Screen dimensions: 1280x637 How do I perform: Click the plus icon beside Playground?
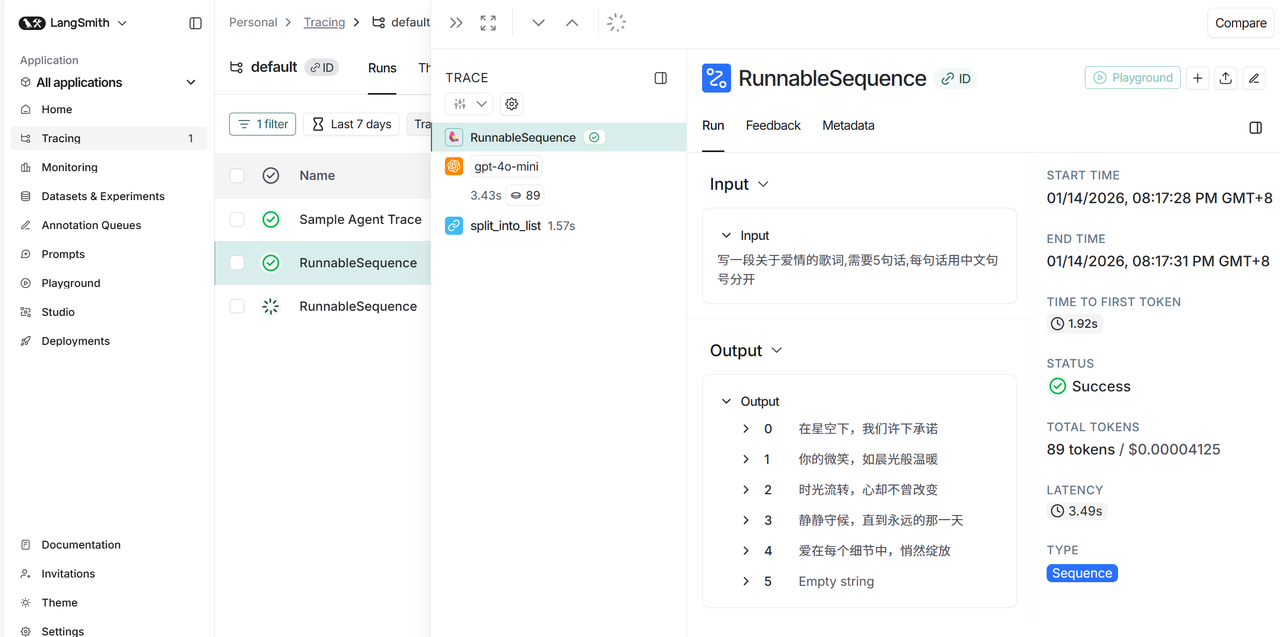point(1198,78)
